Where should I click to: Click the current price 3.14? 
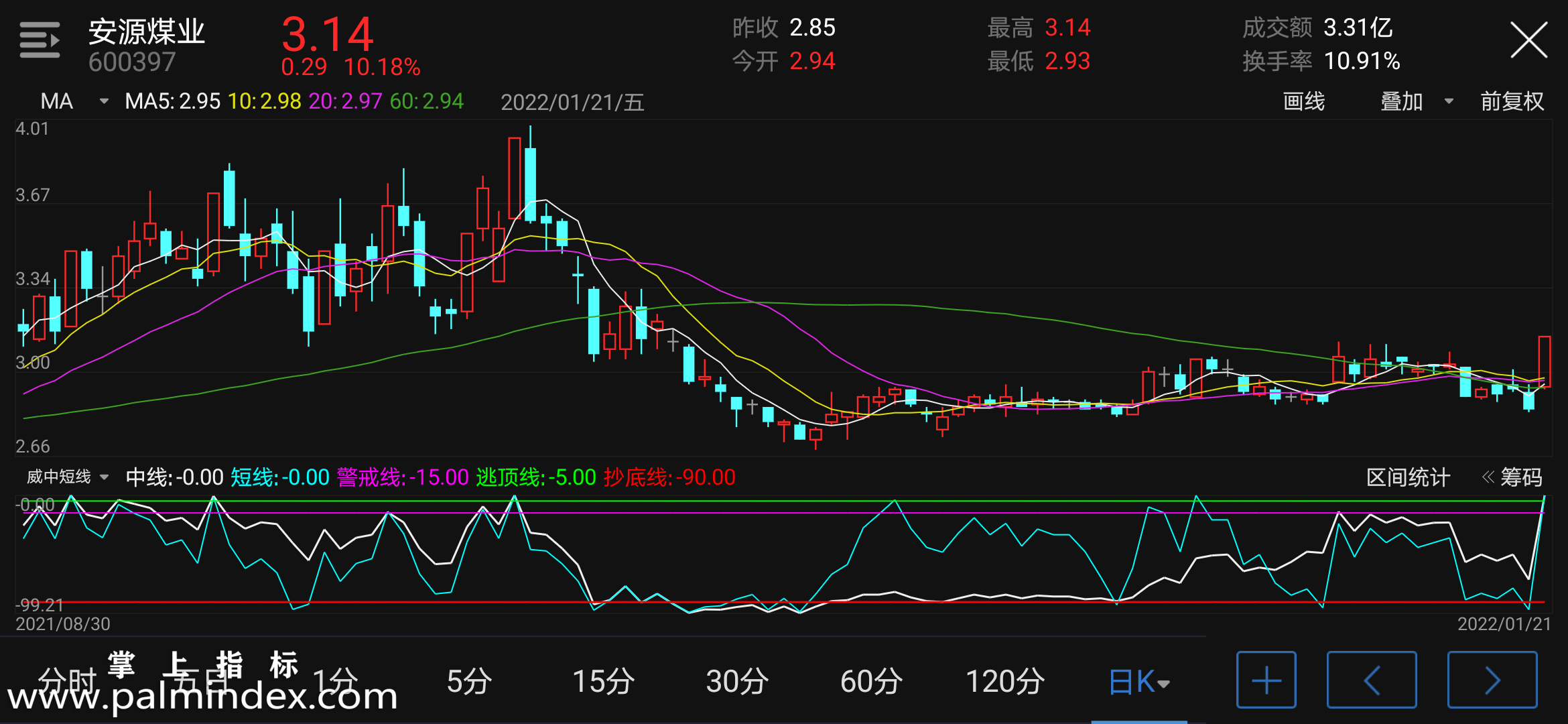click(327, 34)
